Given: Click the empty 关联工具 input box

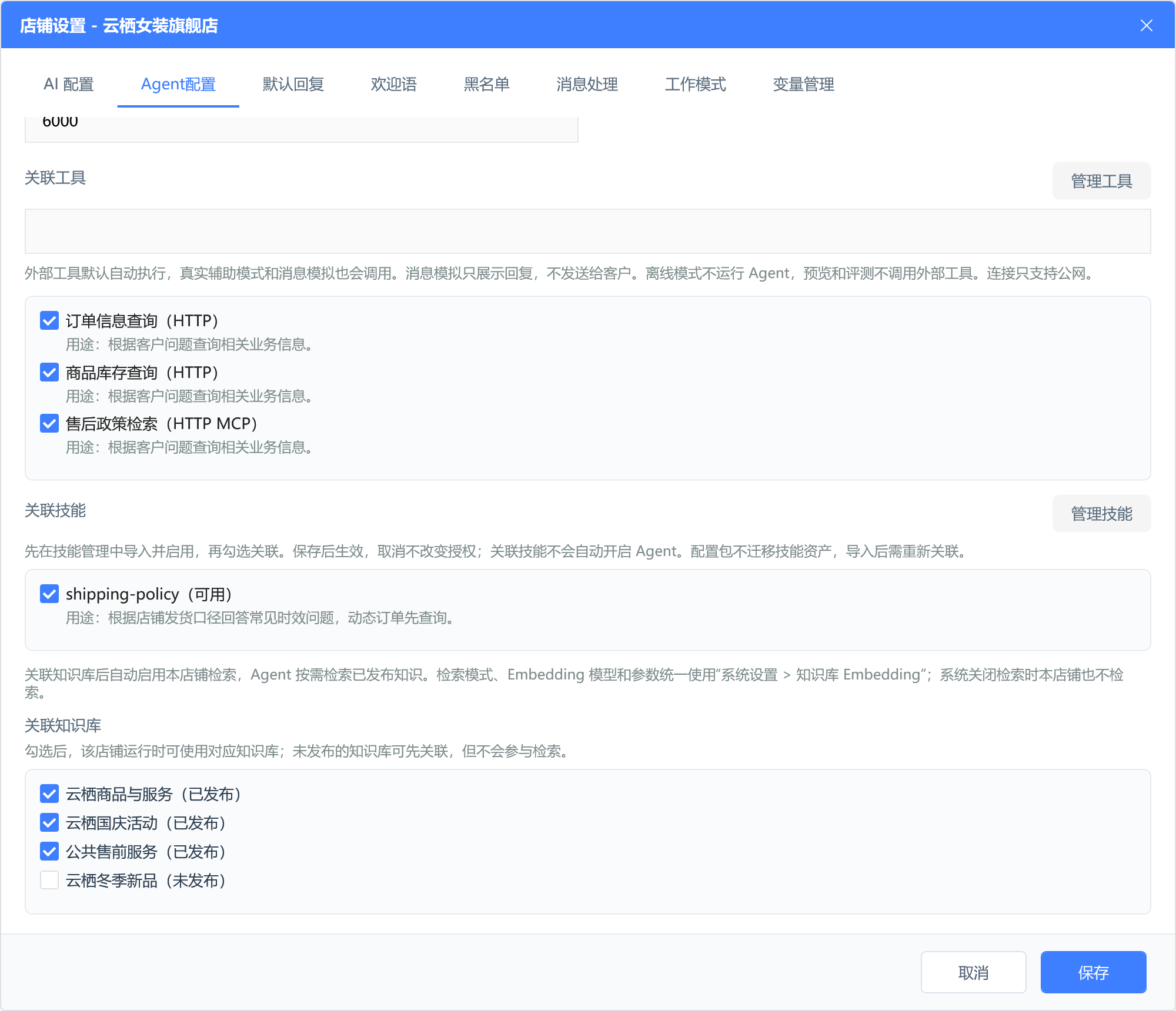Looking at the screenshot, I should click(587, 231).
